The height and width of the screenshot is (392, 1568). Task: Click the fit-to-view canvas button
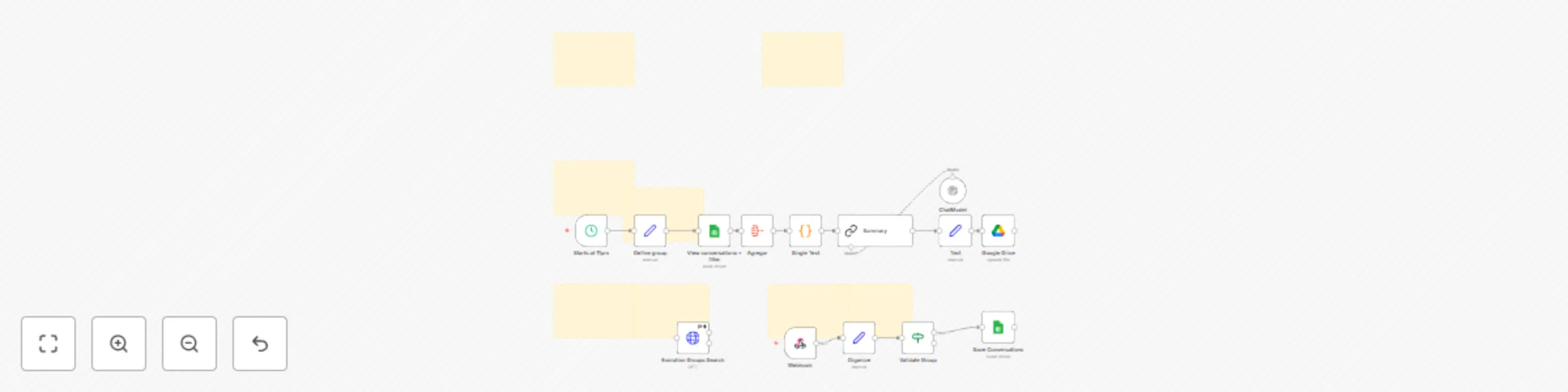(x=48, y=344)
